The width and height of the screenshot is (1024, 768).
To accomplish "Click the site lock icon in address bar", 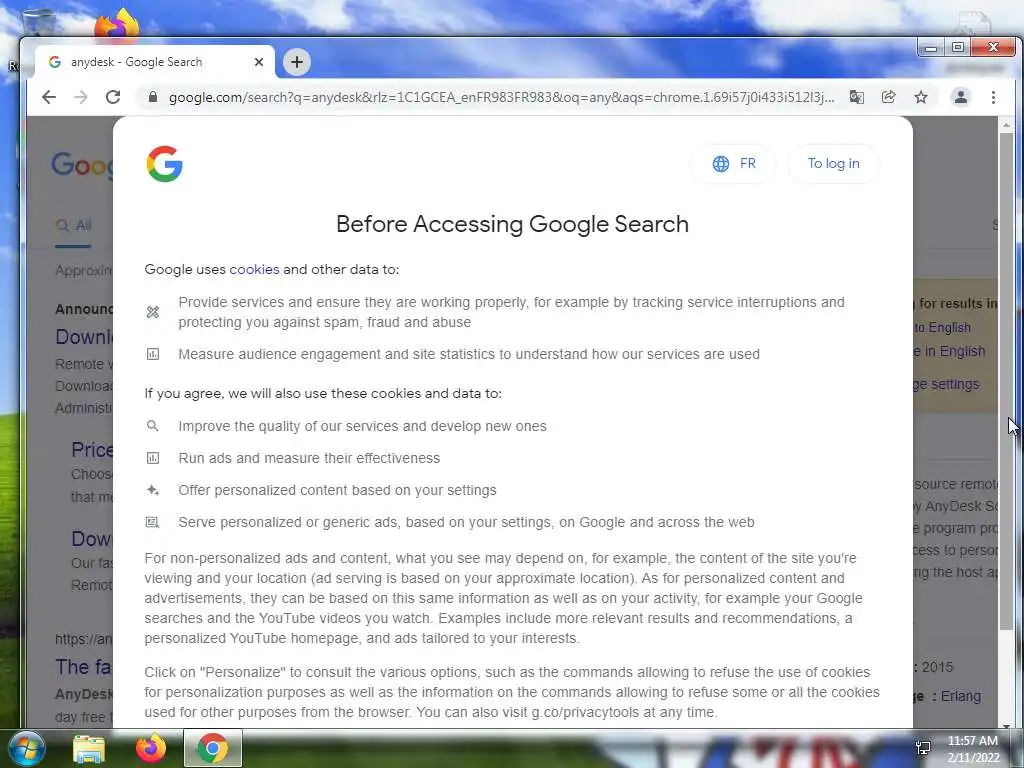I will pos(153,97).
